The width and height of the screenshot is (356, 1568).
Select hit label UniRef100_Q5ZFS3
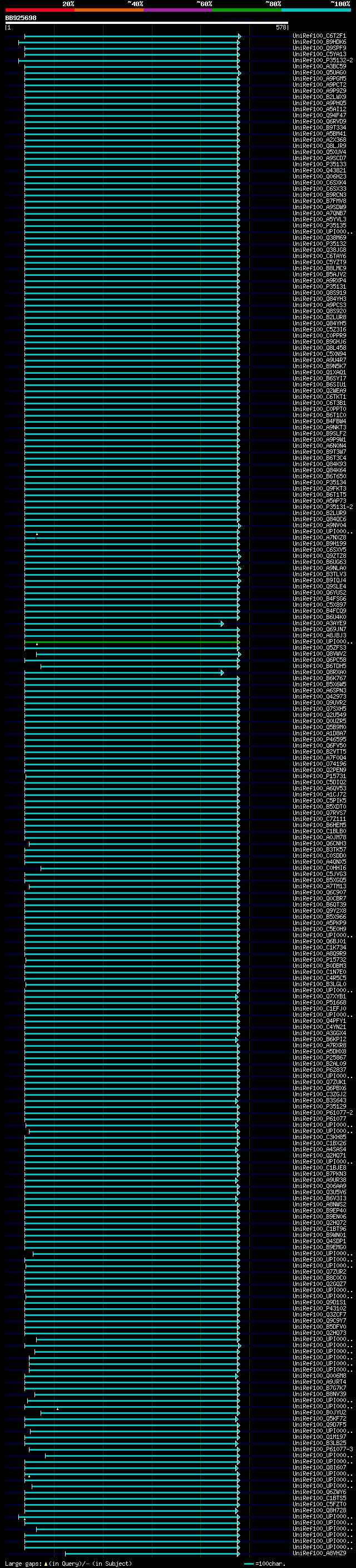point(319,647)
